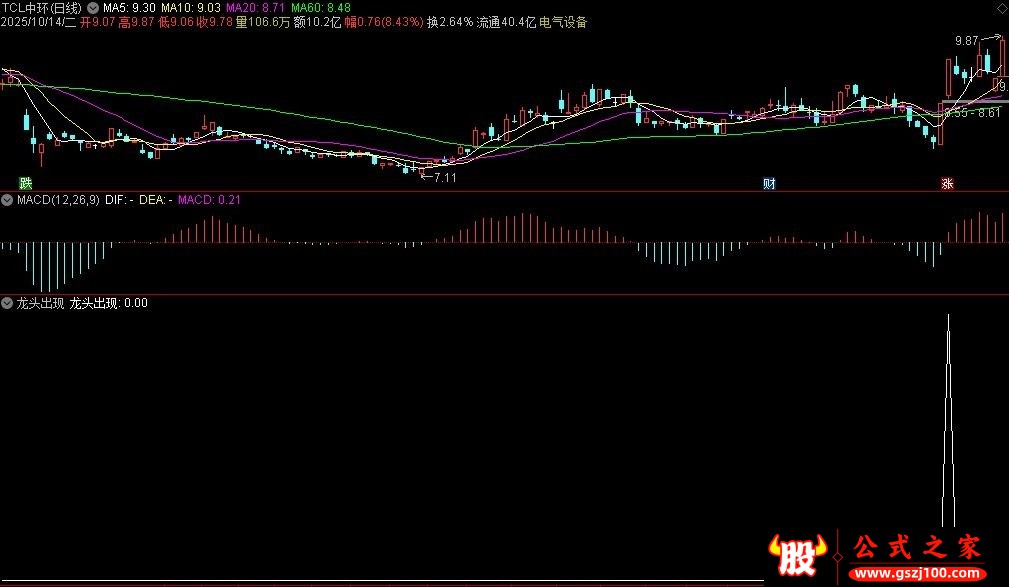This screenshot has height=587, width=1009.
Task: Open the MACD indicator dropdown arrow
Action: coord(7,200)
